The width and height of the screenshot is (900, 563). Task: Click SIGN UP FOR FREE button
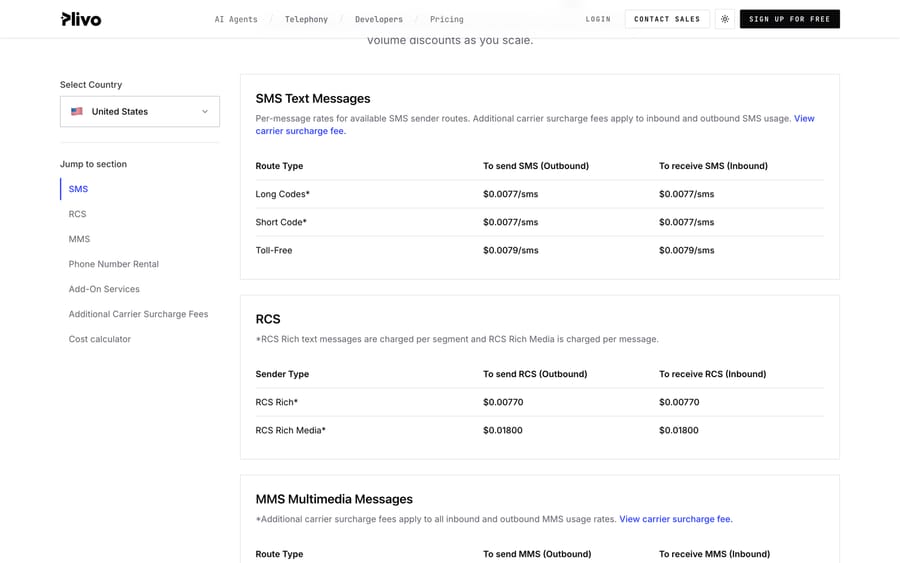789,19
